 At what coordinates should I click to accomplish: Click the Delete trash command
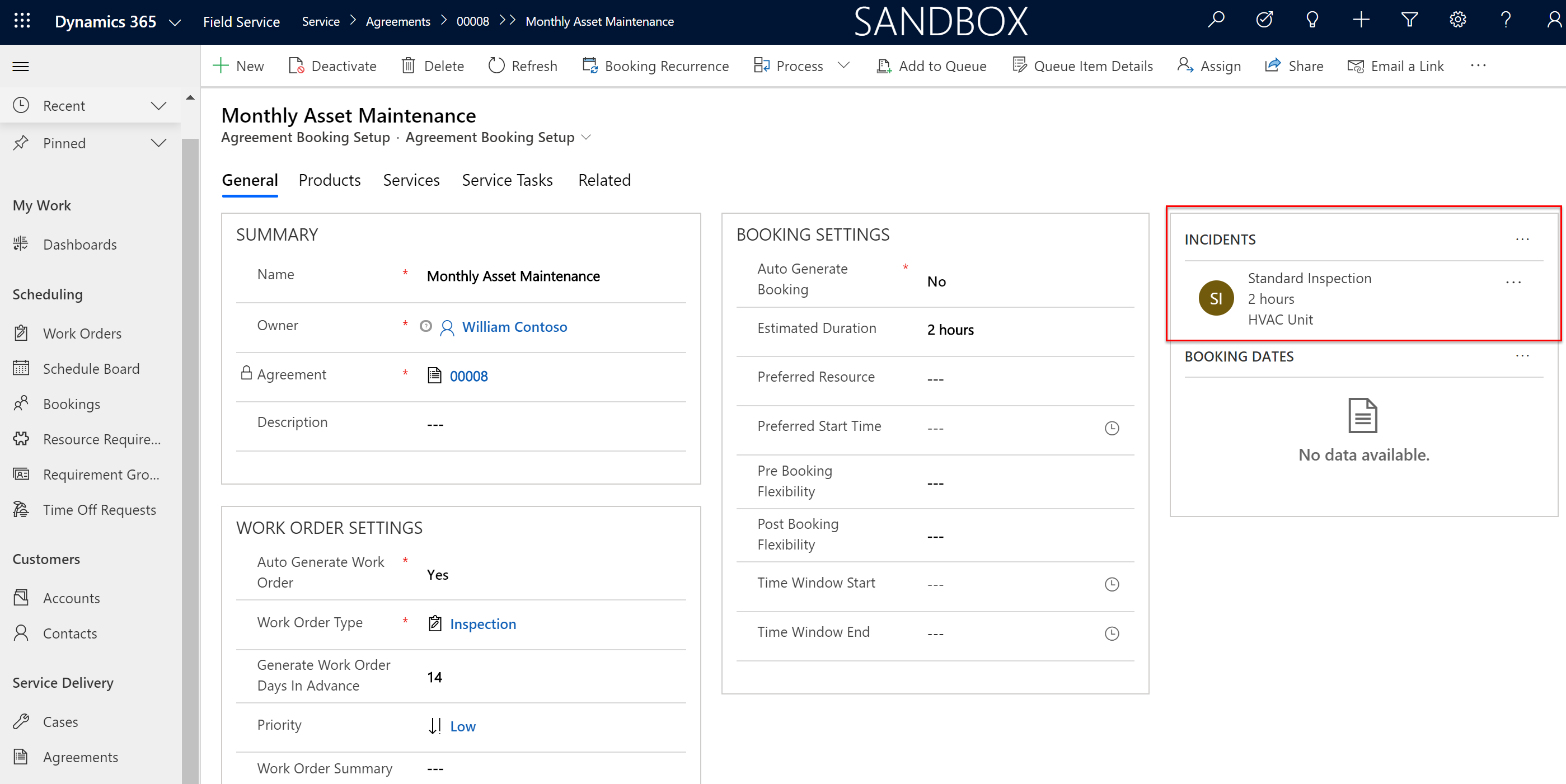click(432, 65)
